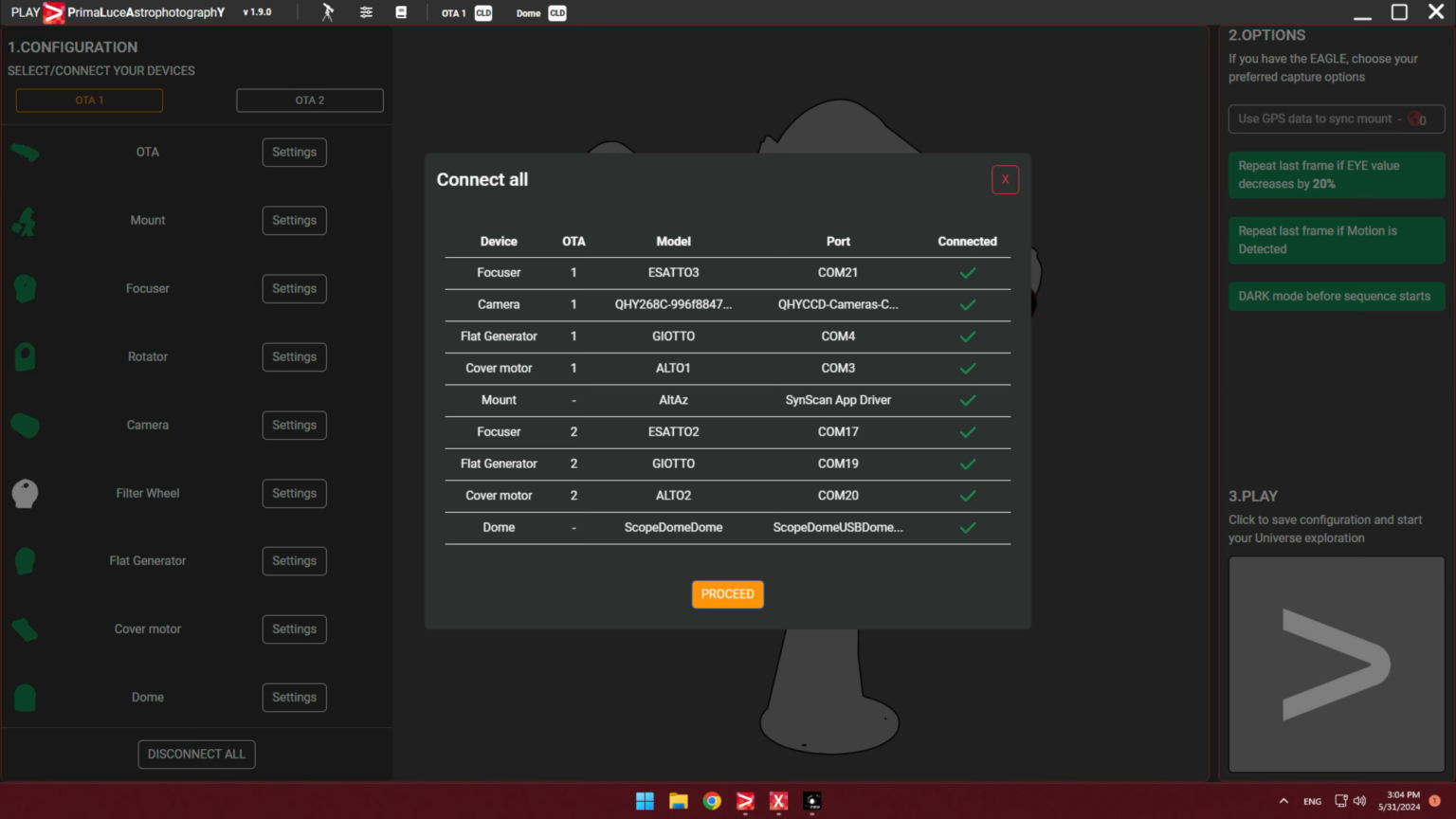Switch to the OTA 2 tab
The height and width of the screenshot is (819, 1456).
[x=310, y=100]
